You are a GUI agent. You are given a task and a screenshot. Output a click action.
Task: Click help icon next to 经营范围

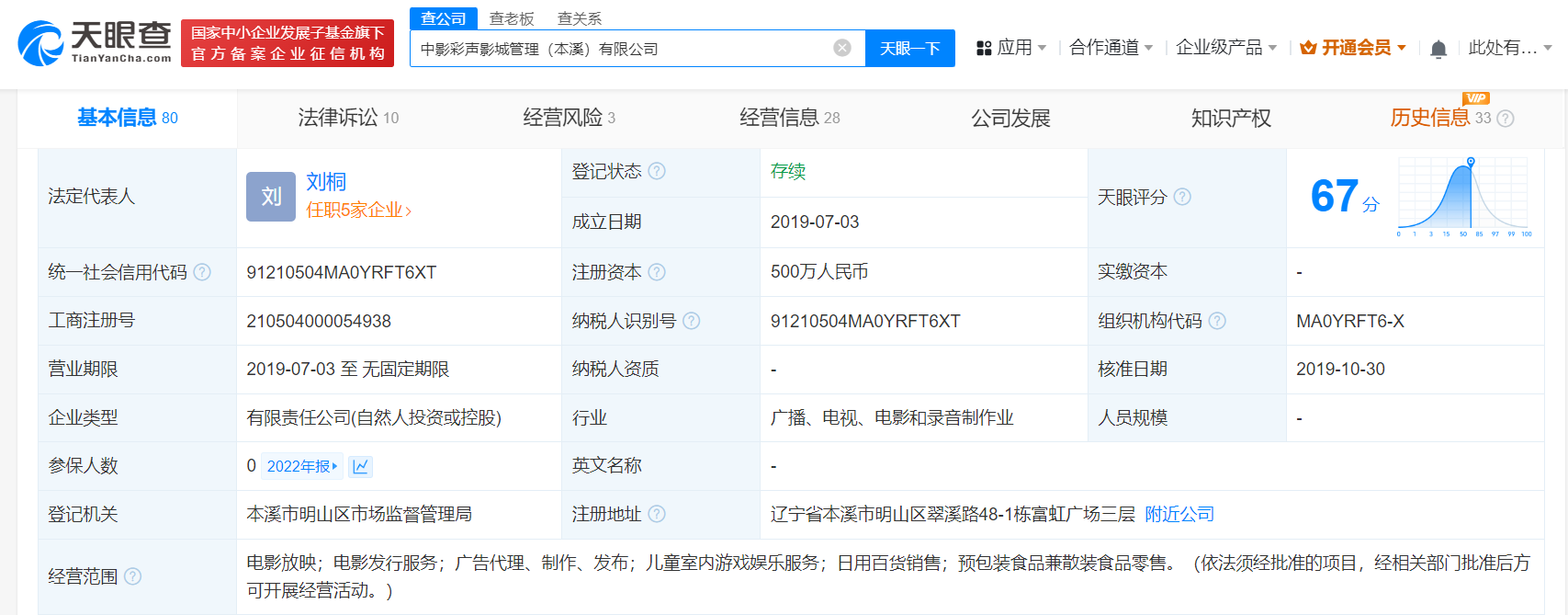point(132,576)
